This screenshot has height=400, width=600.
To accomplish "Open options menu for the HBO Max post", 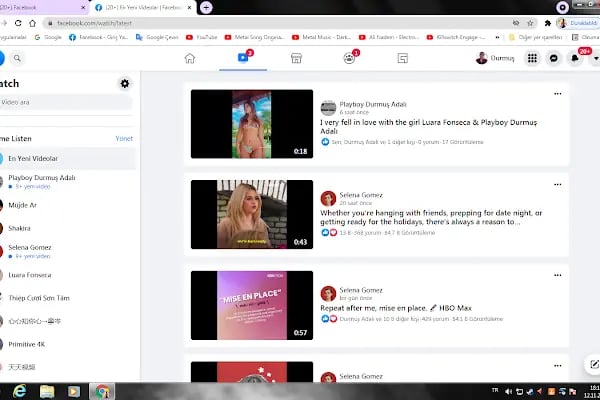I will coord(558,275).
